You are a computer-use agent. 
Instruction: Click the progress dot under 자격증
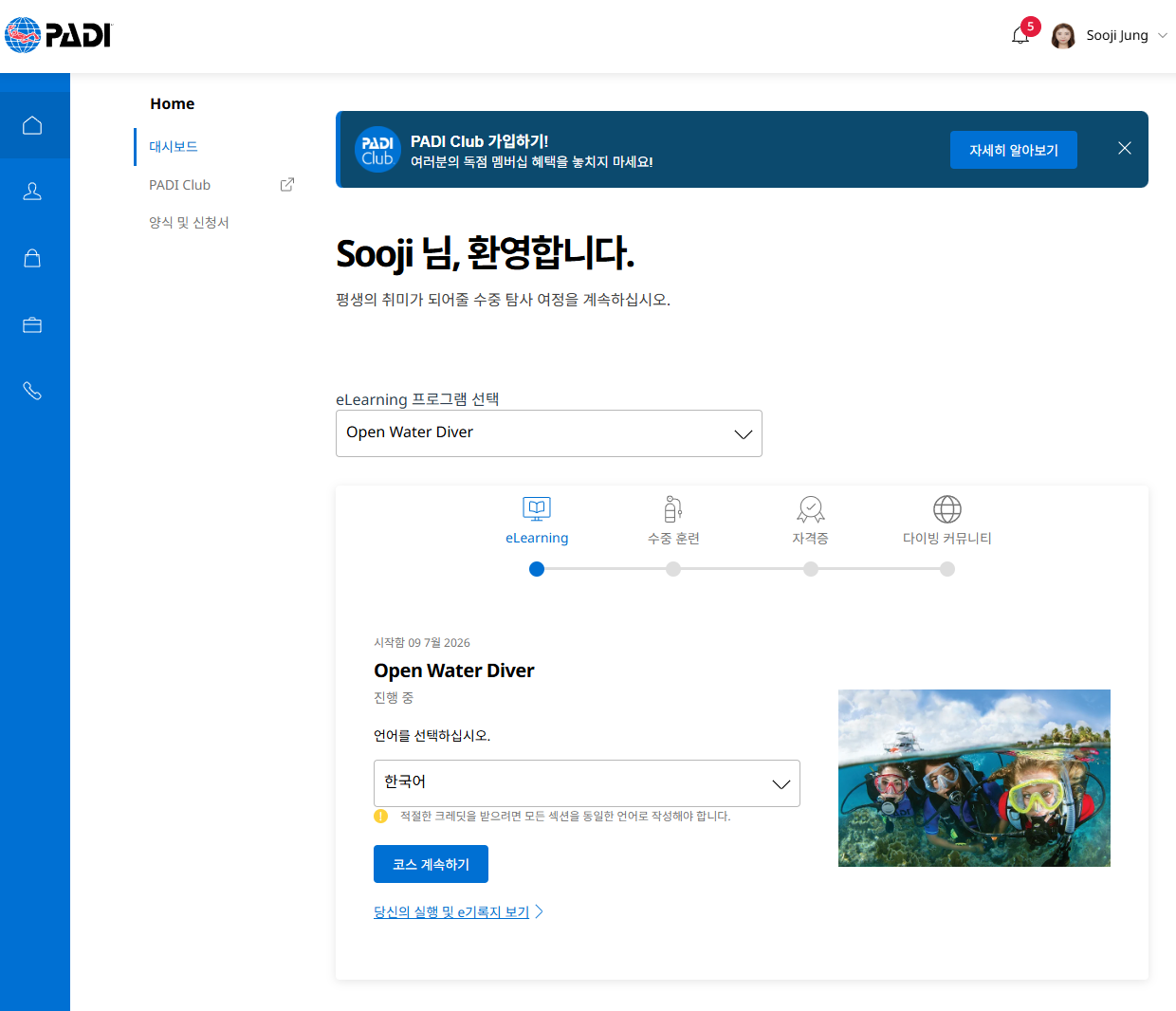tap(811, 569)
